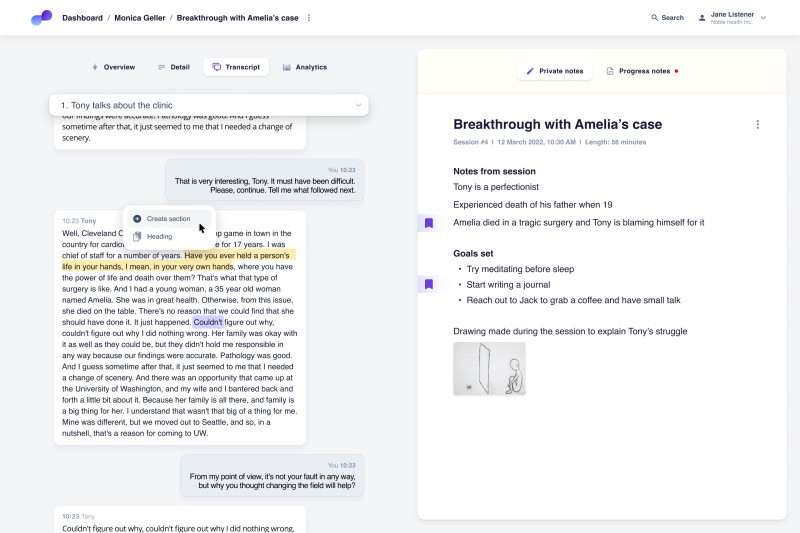Click the Overview lightning icon
The height and width of the screenshot is (533, 800).
(95, 67)
